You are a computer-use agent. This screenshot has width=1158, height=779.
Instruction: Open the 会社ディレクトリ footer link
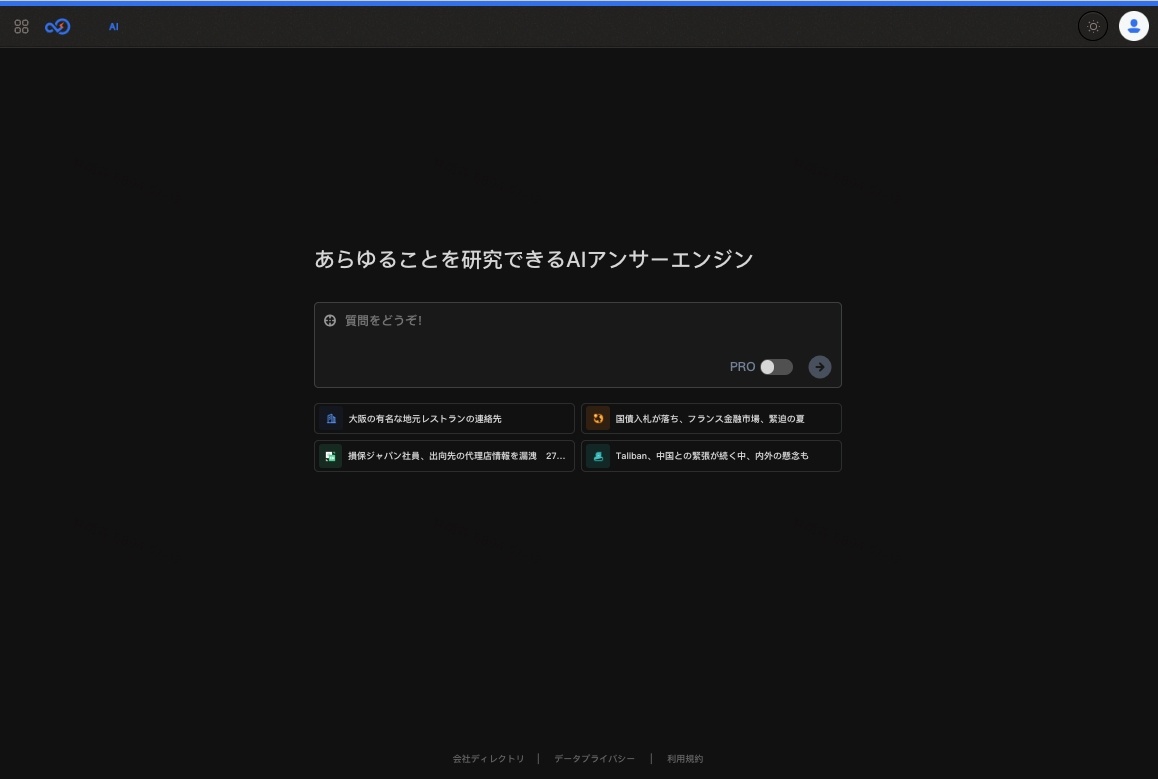point(488,759)
